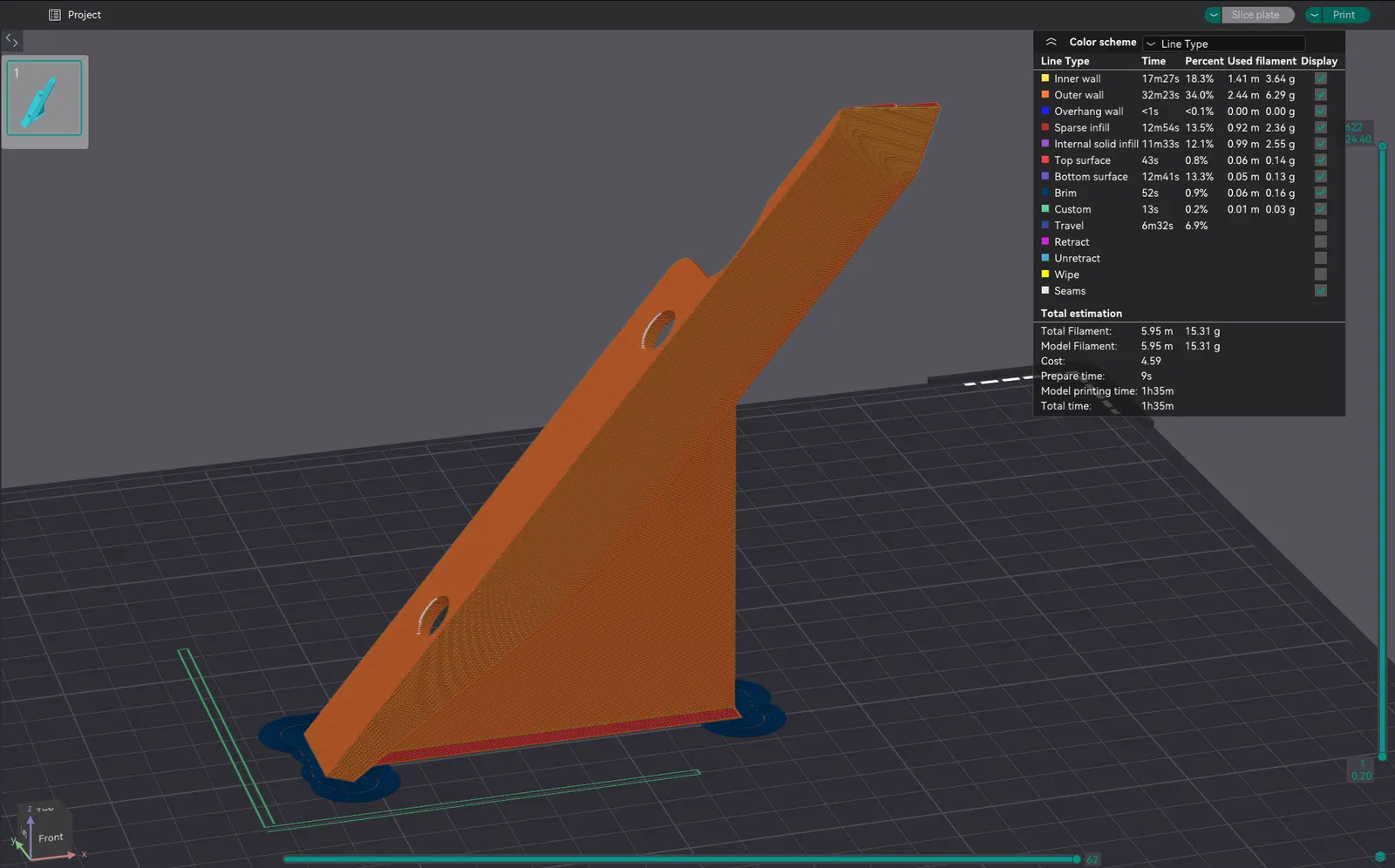Click the Slice plate button

(x=1258, y=15)
